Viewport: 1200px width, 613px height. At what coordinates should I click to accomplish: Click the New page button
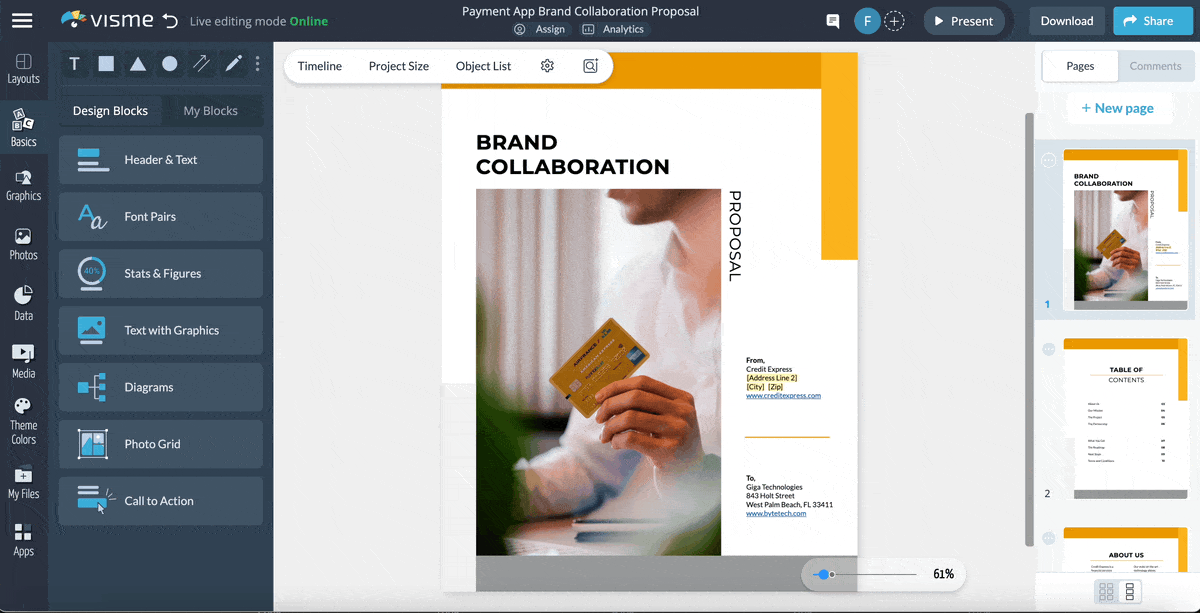coord(1119,108)
